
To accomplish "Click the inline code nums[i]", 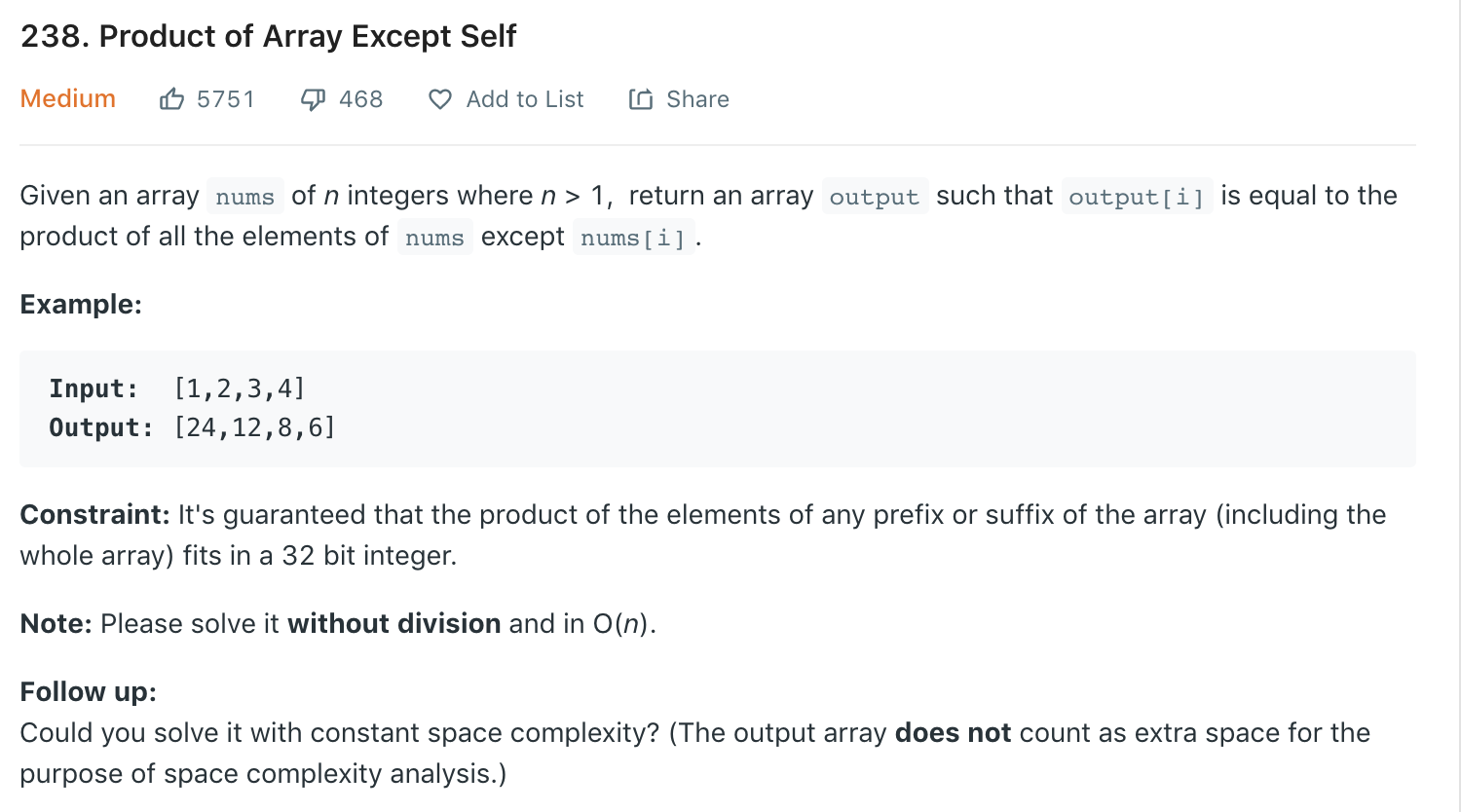I will [x=633, y=238].
